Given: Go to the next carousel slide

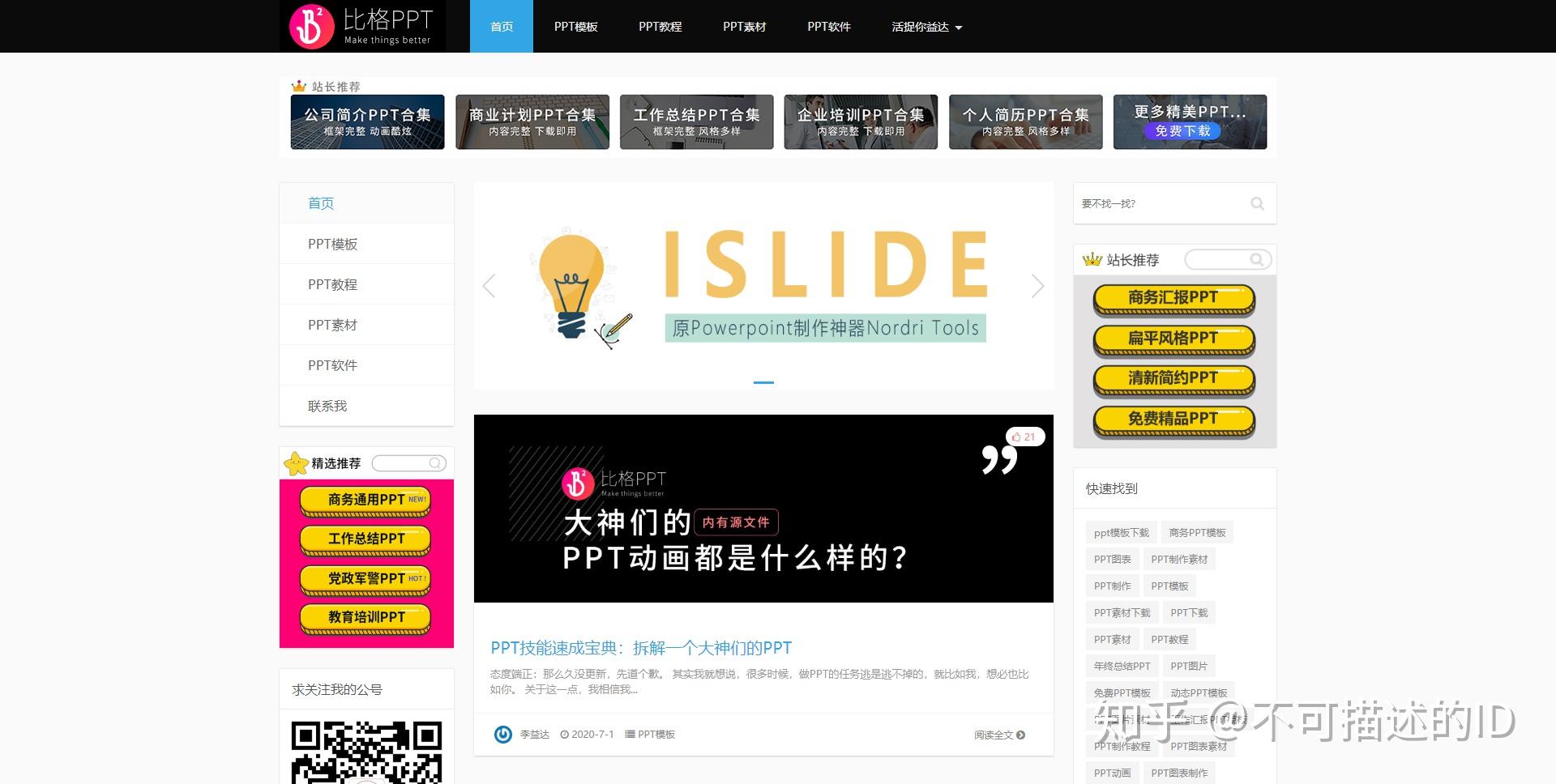Looking at the screenshot, I should 1037,286.
